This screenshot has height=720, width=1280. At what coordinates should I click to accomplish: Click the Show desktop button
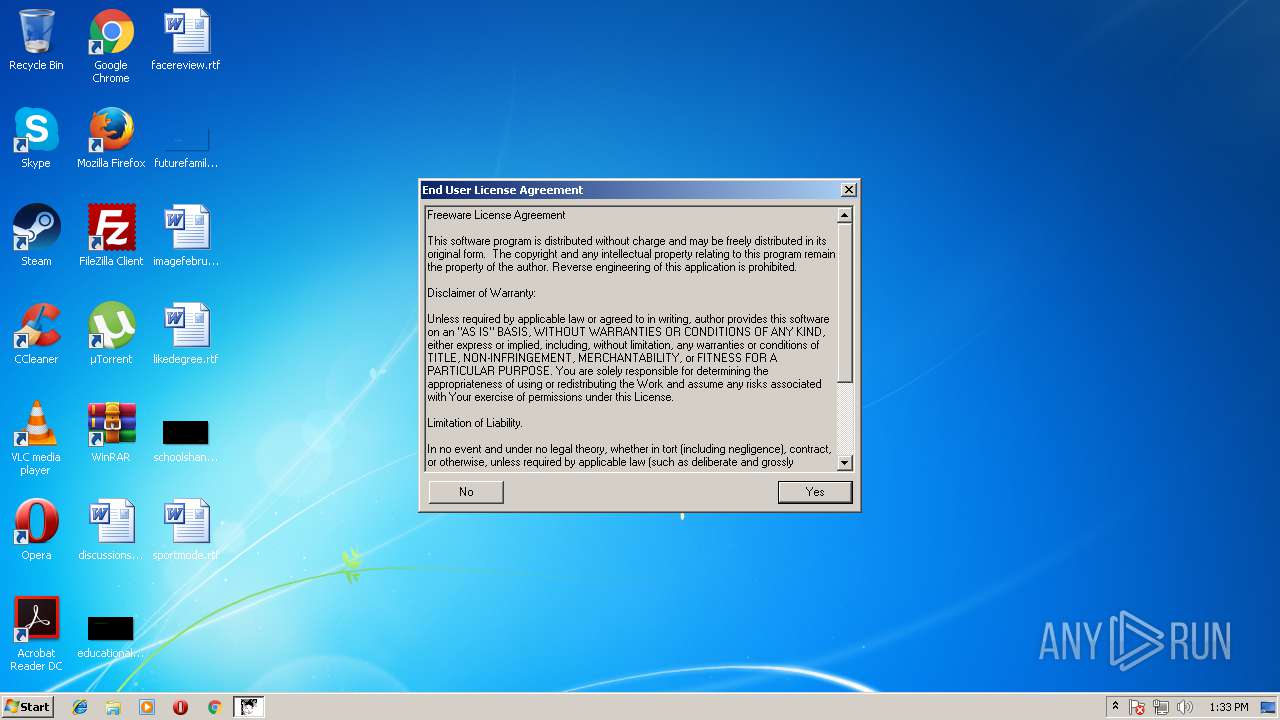(x=1268, y=707)
